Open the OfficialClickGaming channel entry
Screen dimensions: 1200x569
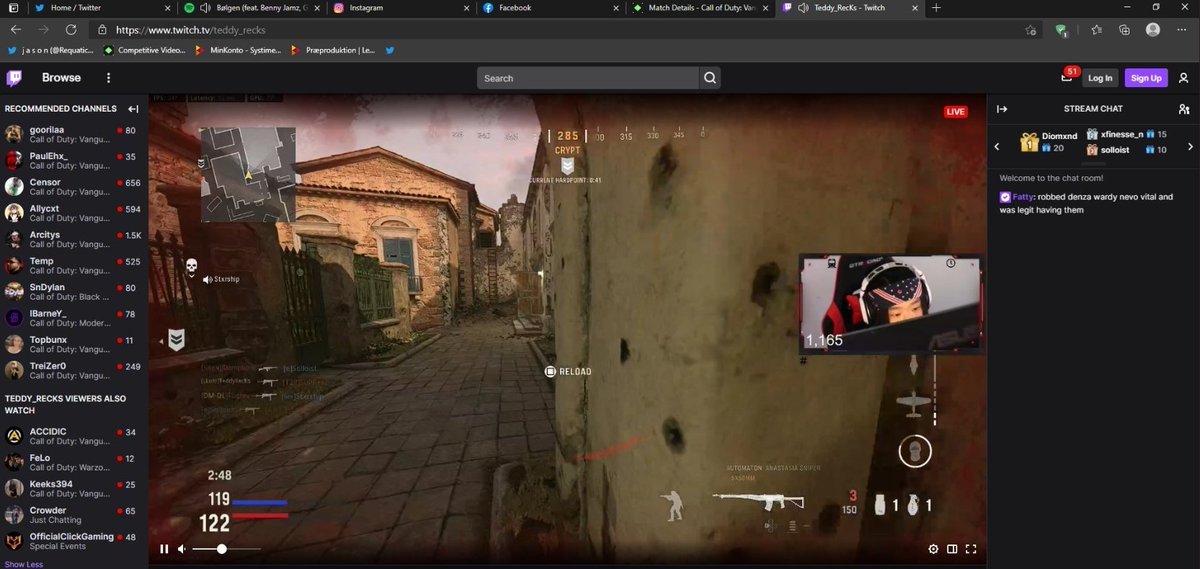72,542
